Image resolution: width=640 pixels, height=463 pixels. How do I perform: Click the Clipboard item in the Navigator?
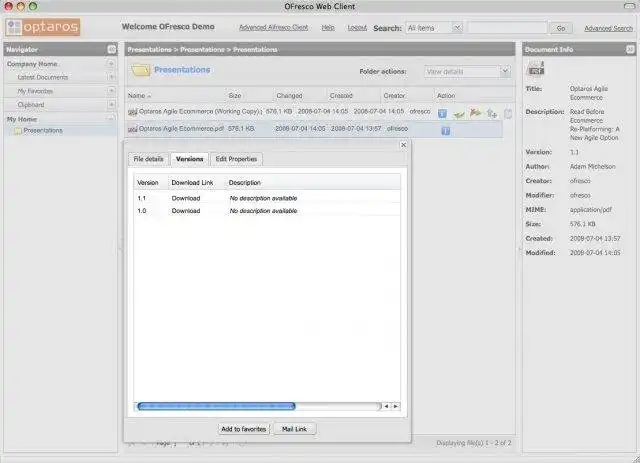pos(31,105)
